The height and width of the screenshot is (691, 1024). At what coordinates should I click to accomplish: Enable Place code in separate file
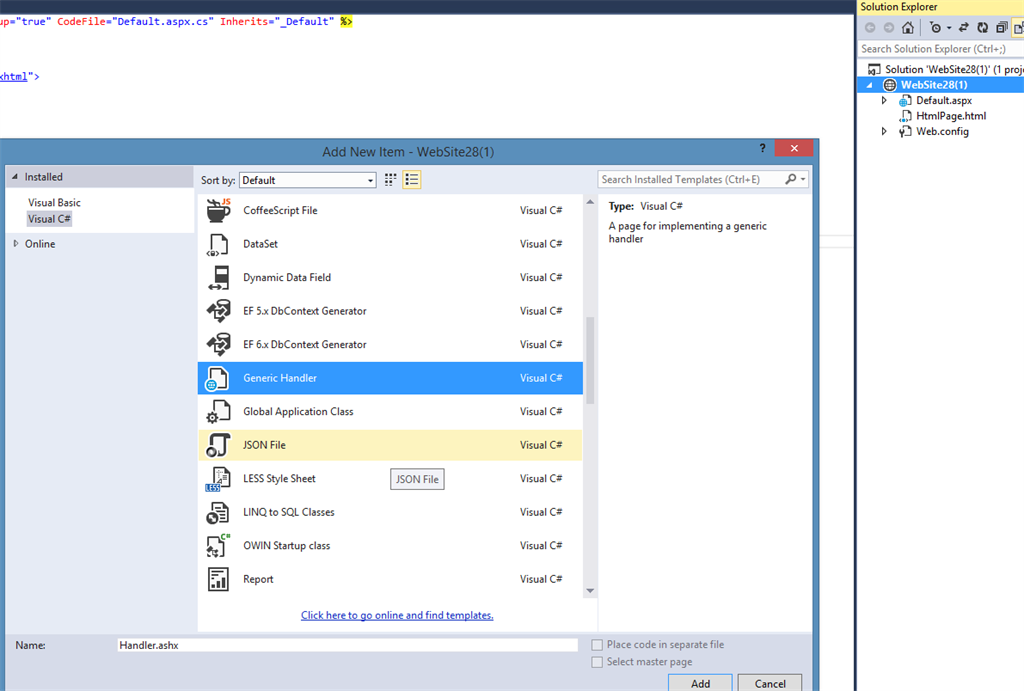(x=597, y=645)
